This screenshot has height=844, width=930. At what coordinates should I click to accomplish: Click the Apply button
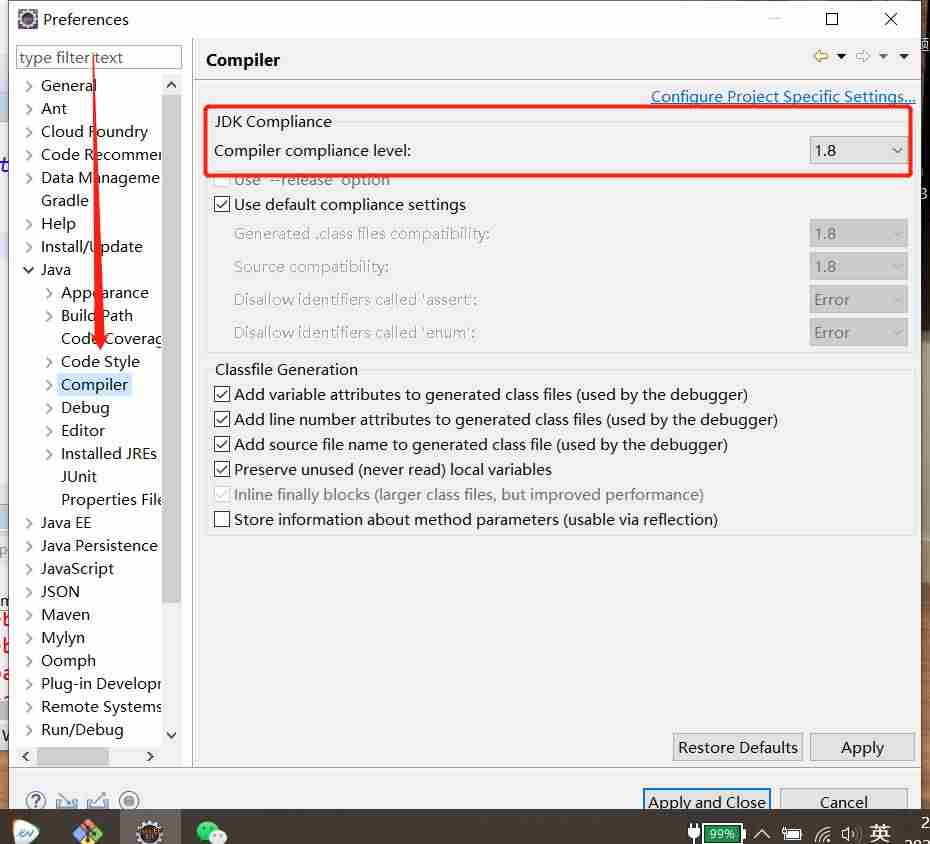[862, 747]
